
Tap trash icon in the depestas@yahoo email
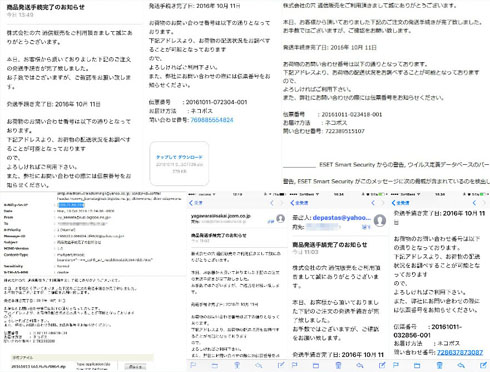(x=338, y=365)
